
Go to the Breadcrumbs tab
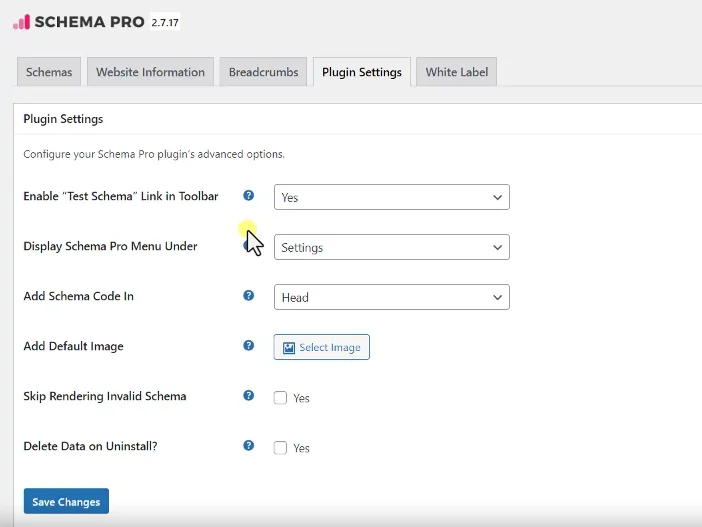[x=263, y=72]
